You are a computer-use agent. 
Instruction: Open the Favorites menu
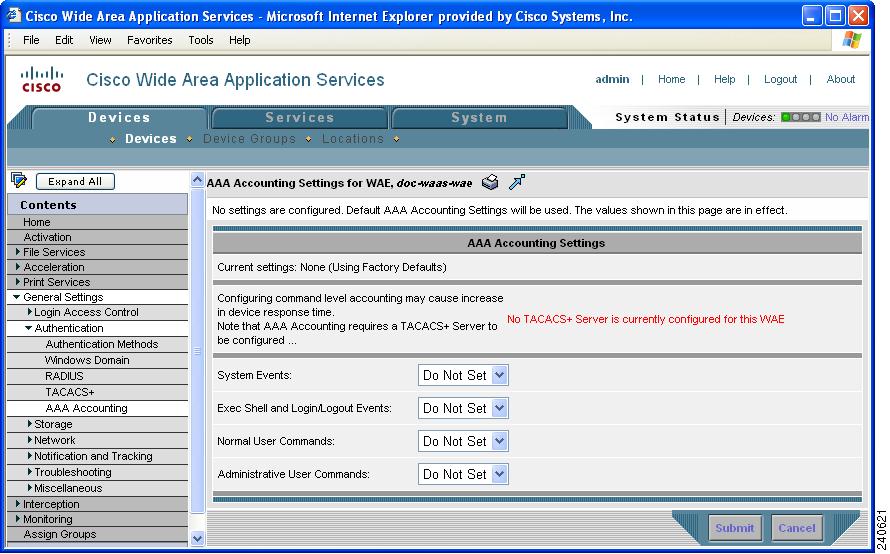coord(149,40)
